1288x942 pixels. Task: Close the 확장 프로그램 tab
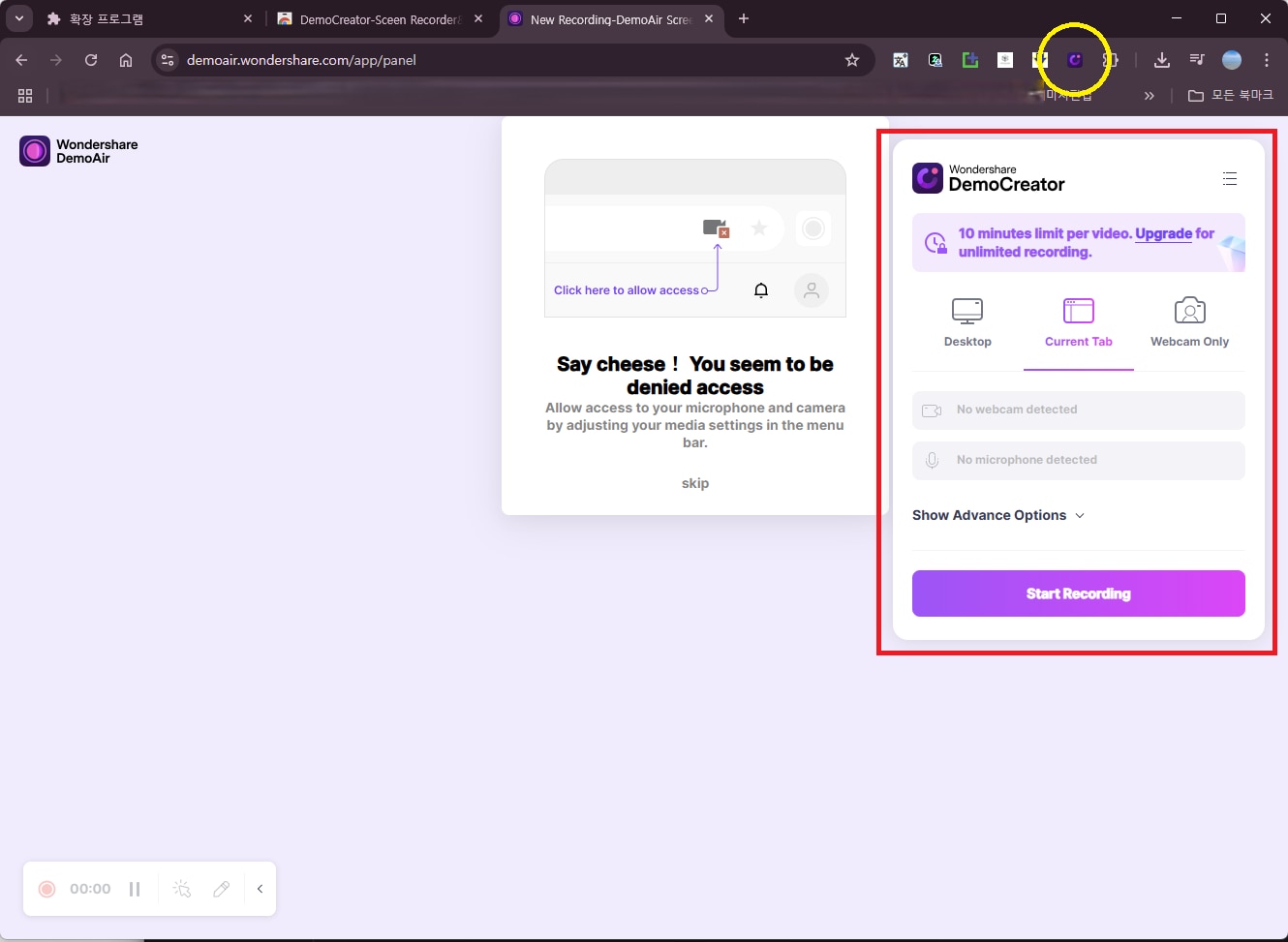click(x=248, y=18)
